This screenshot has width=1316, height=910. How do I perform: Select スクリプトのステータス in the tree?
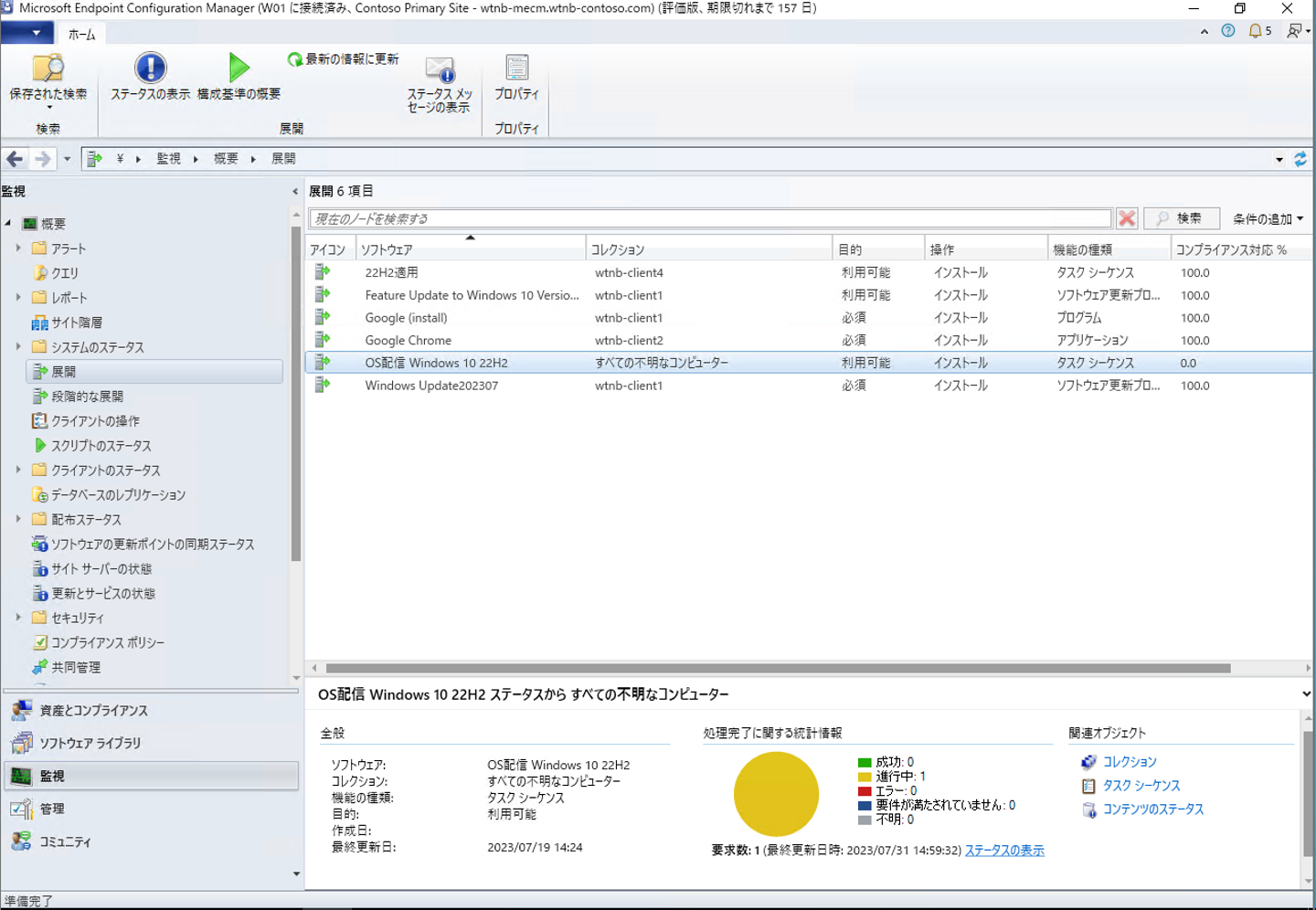click(x=101, y=446)
